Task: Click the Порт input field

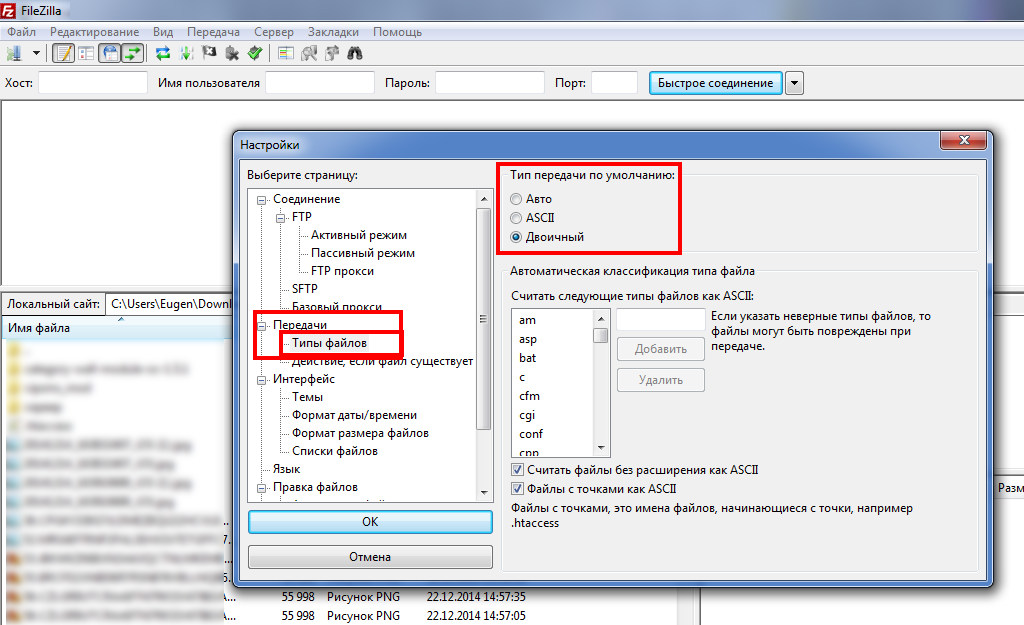Action: point(614,83)
